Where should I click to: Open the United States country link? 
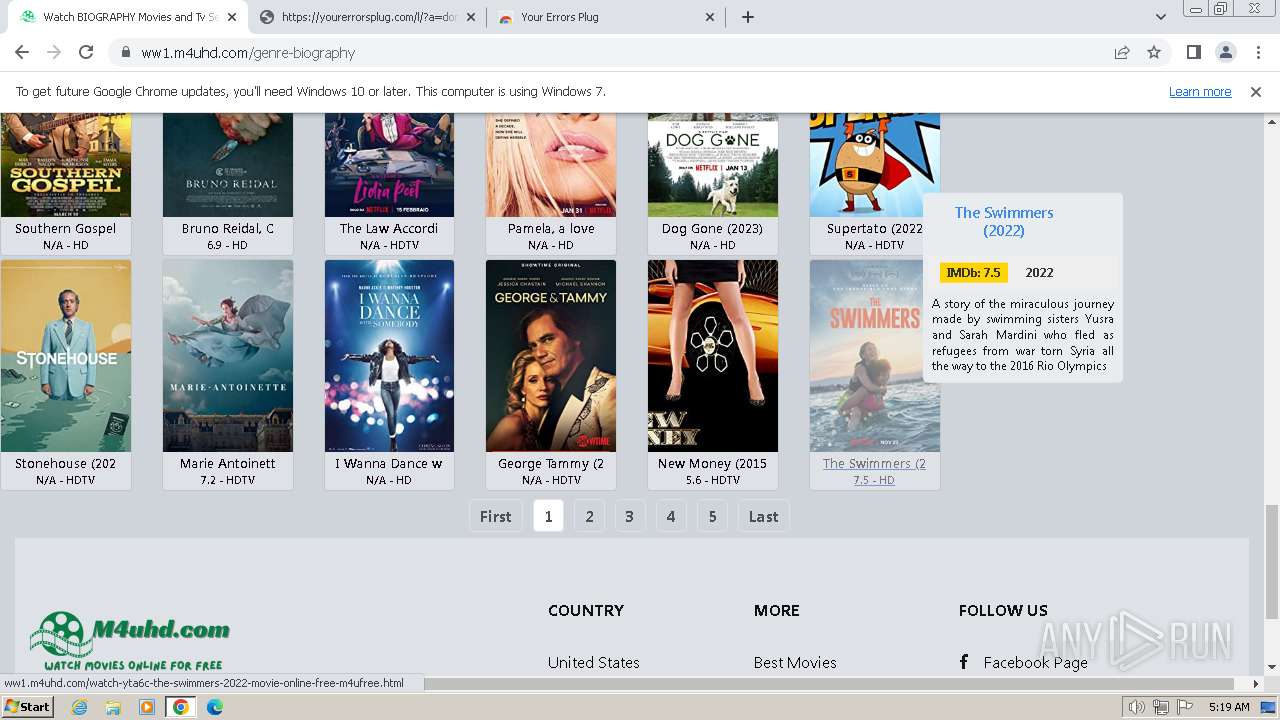pos(593,662)
